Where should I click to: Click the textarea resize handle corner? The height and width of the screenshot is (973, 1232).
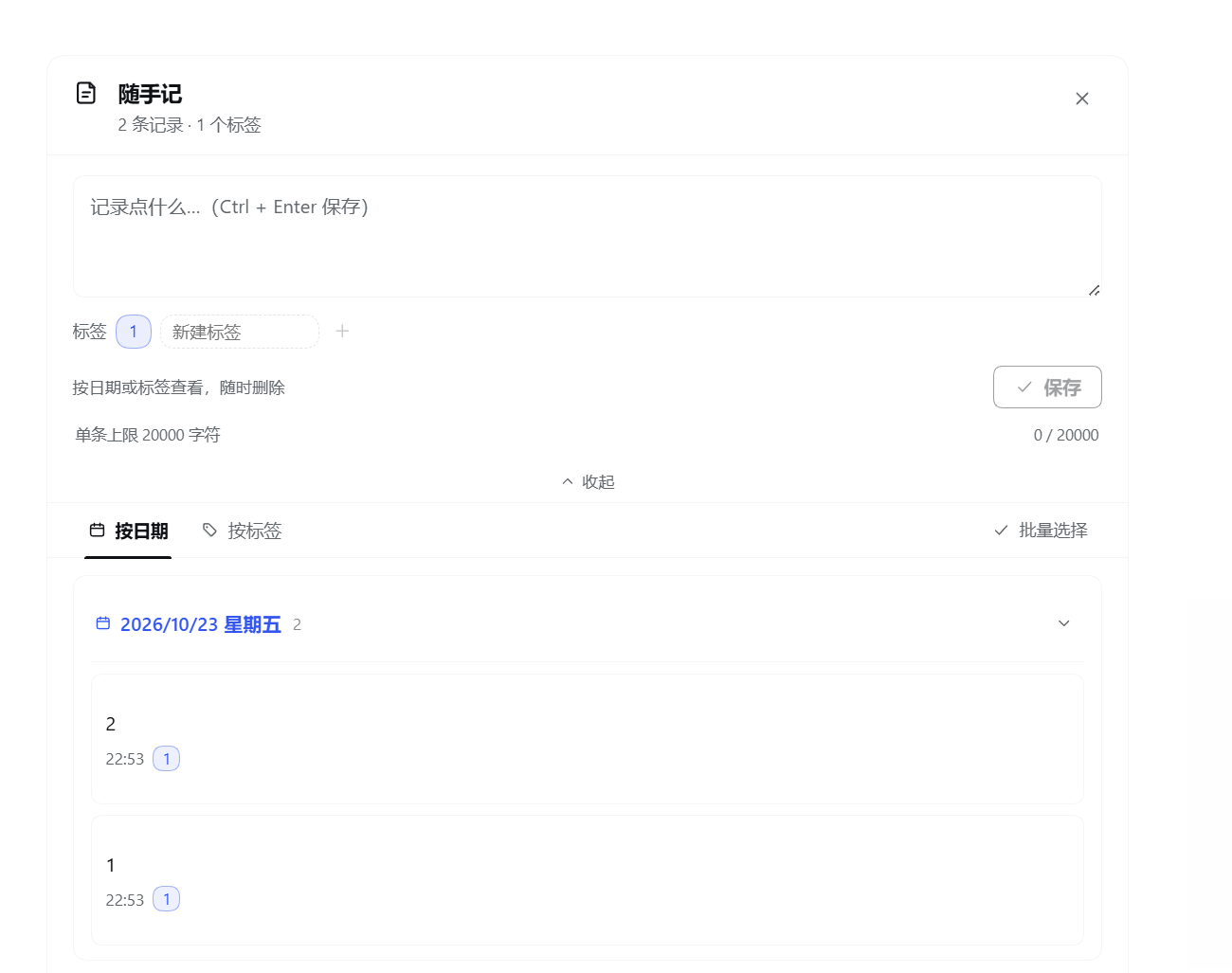(x=1094, y=290)
